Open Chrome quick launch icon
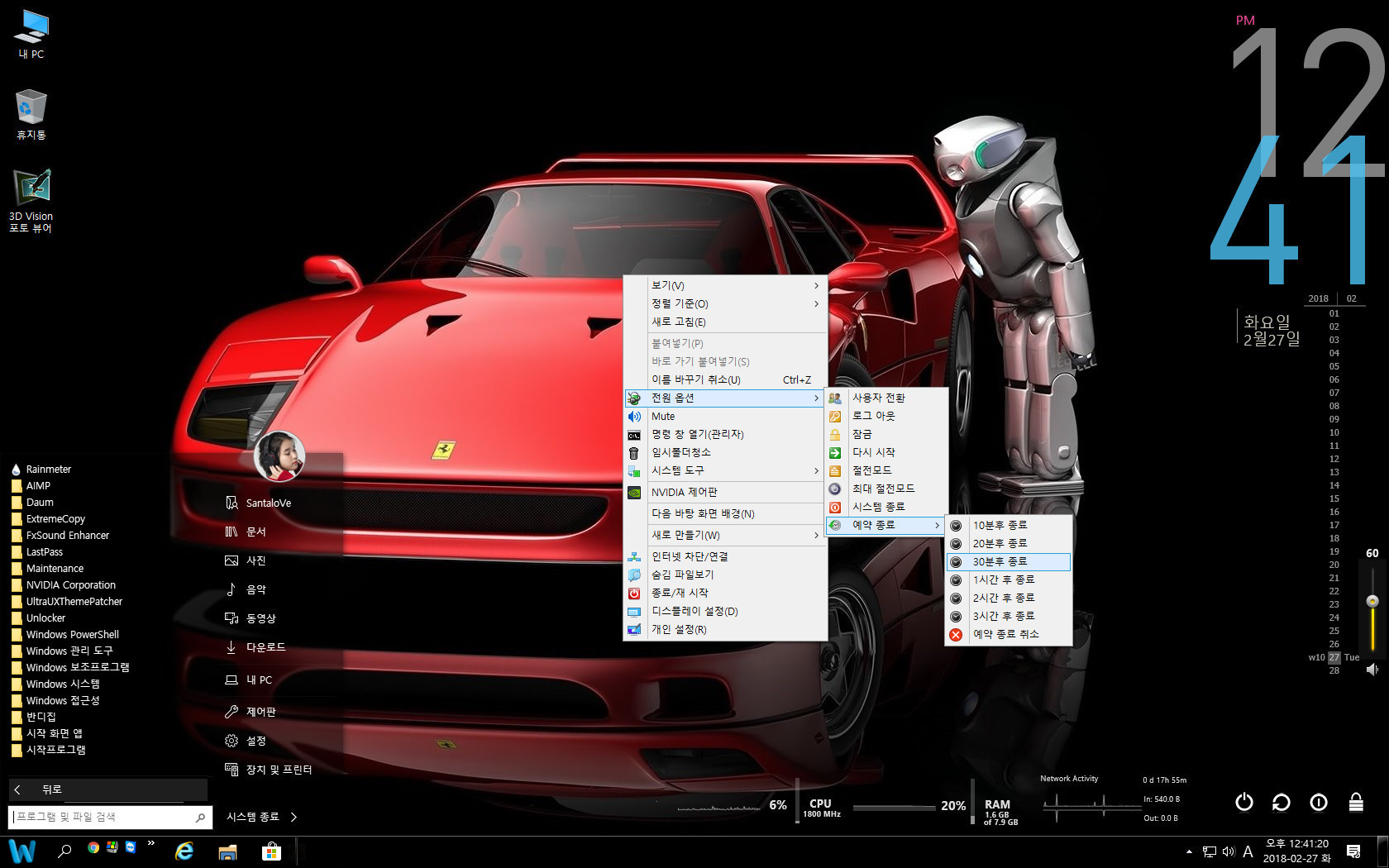1389x868 pixels. pyautogui.click(x=93, y=847)
